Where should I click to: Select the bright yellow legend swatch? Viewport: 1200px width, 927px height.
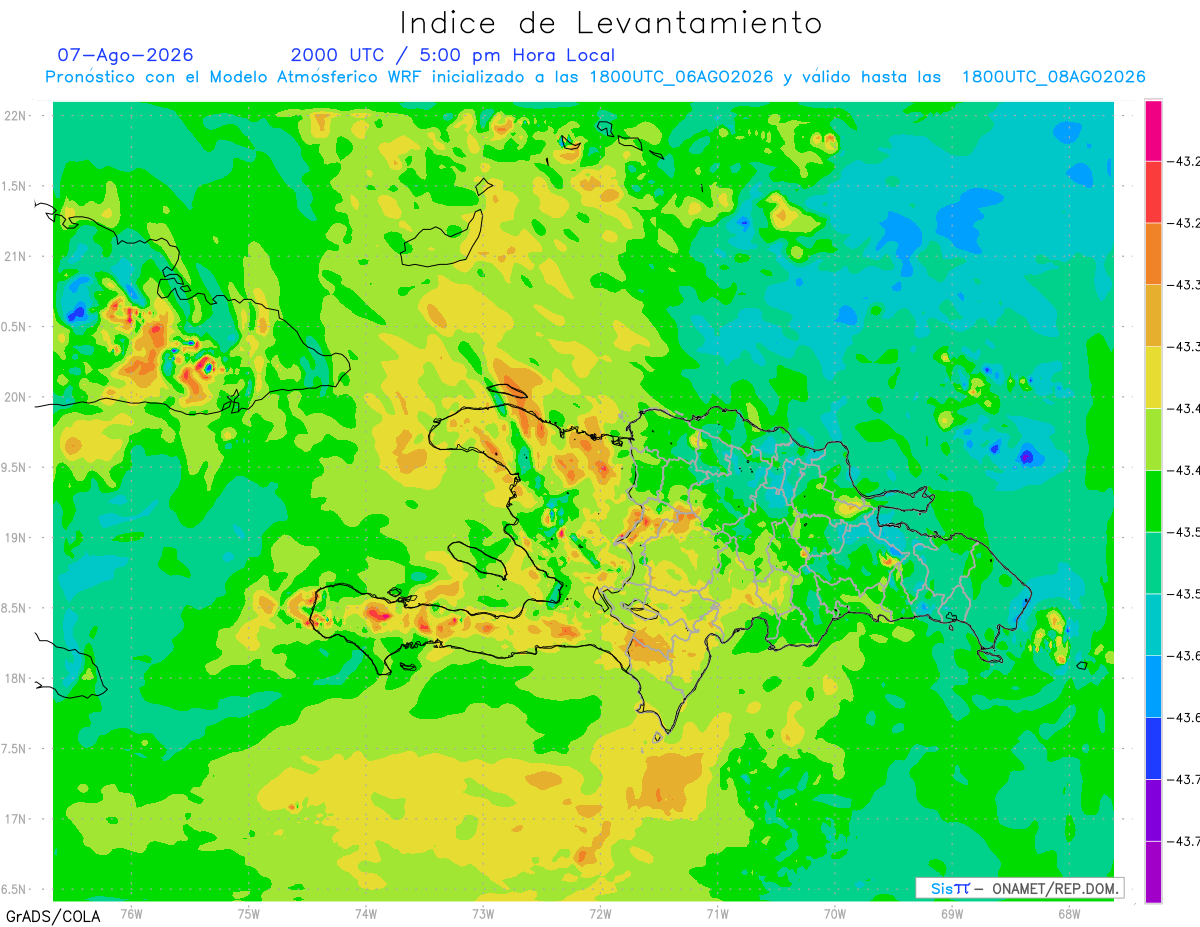(x=1153, y=377)
